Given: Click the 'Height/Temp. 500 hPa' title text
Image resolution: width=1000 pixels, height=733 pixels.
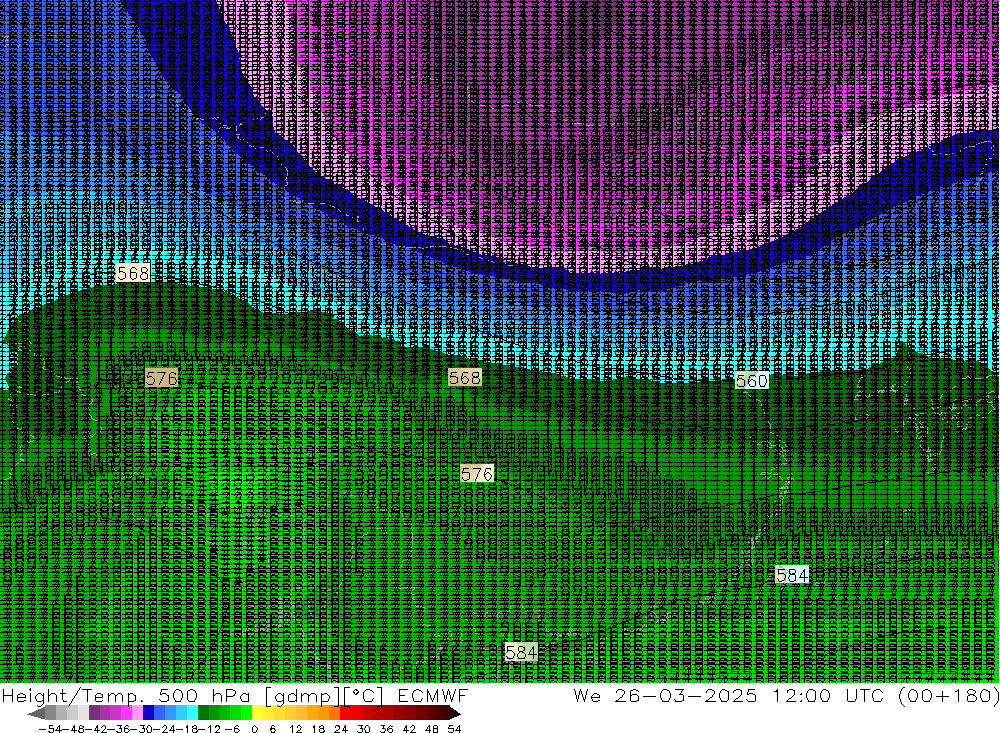Looking at the screenshot, I should point(125,695).
